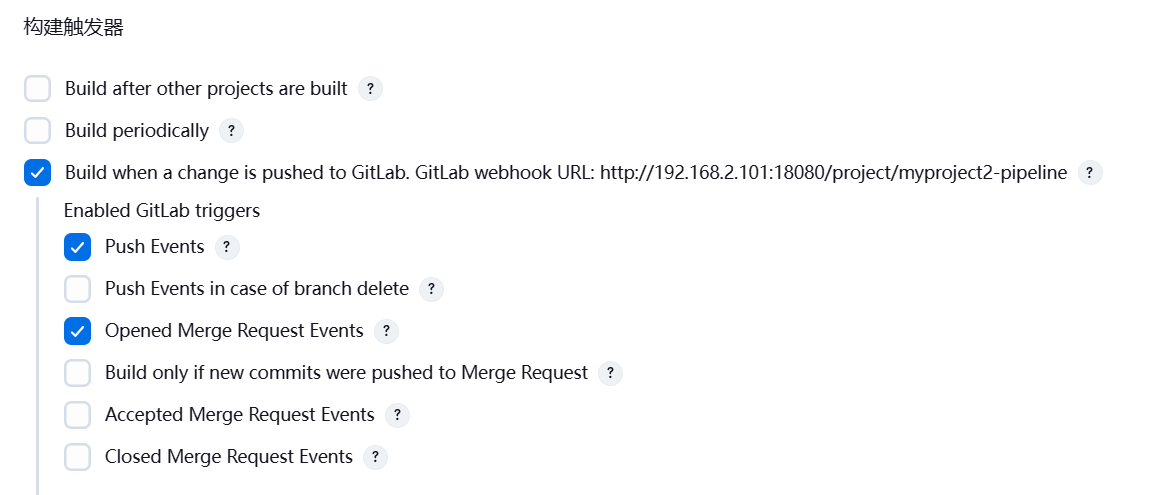1163x495 pixels.
Task: Show help for Accepted Merge Request Events
Action: click(398, 415)
